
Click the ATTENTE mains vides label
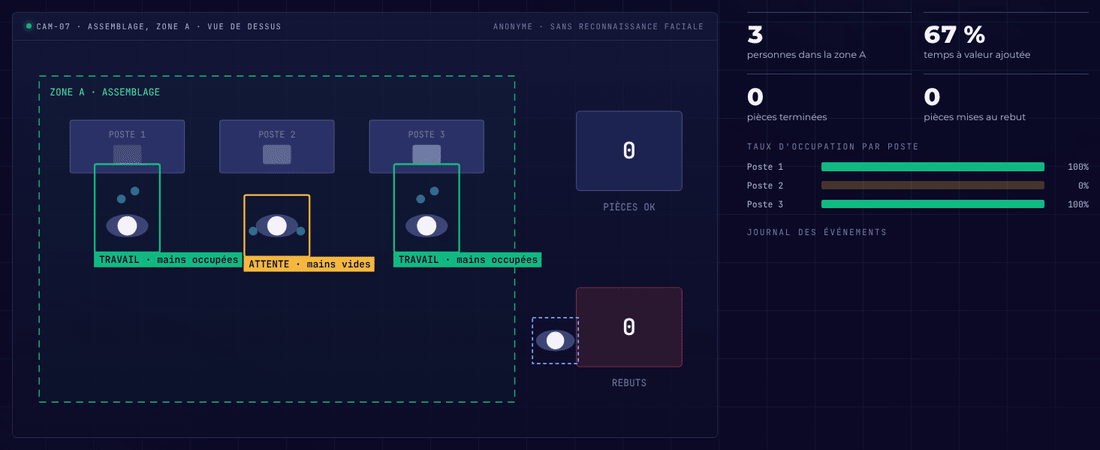click(309, 265)
